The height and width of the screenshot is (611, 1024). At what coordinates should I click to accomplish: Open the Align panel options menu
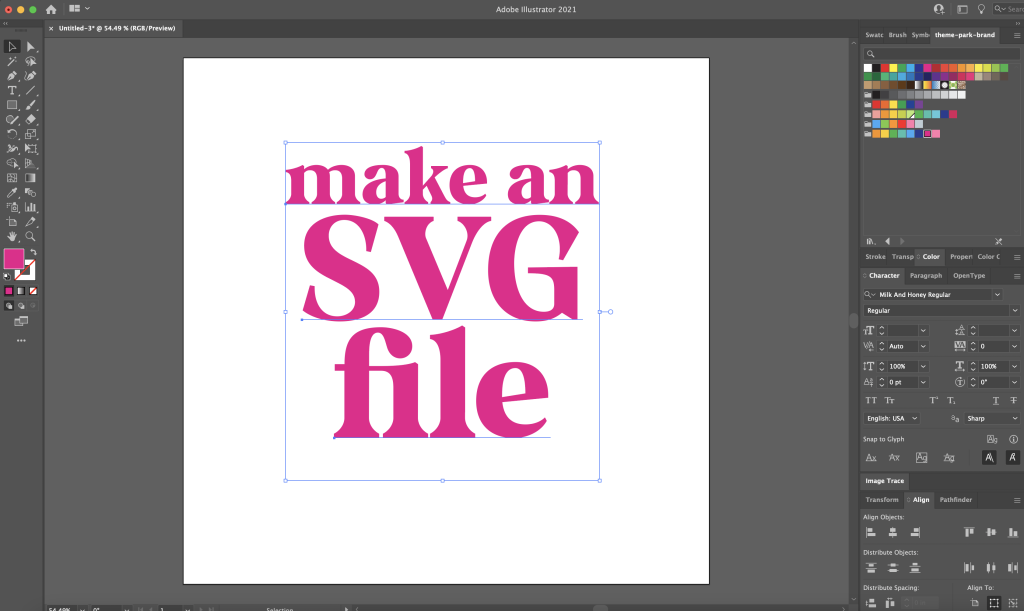1017,501
